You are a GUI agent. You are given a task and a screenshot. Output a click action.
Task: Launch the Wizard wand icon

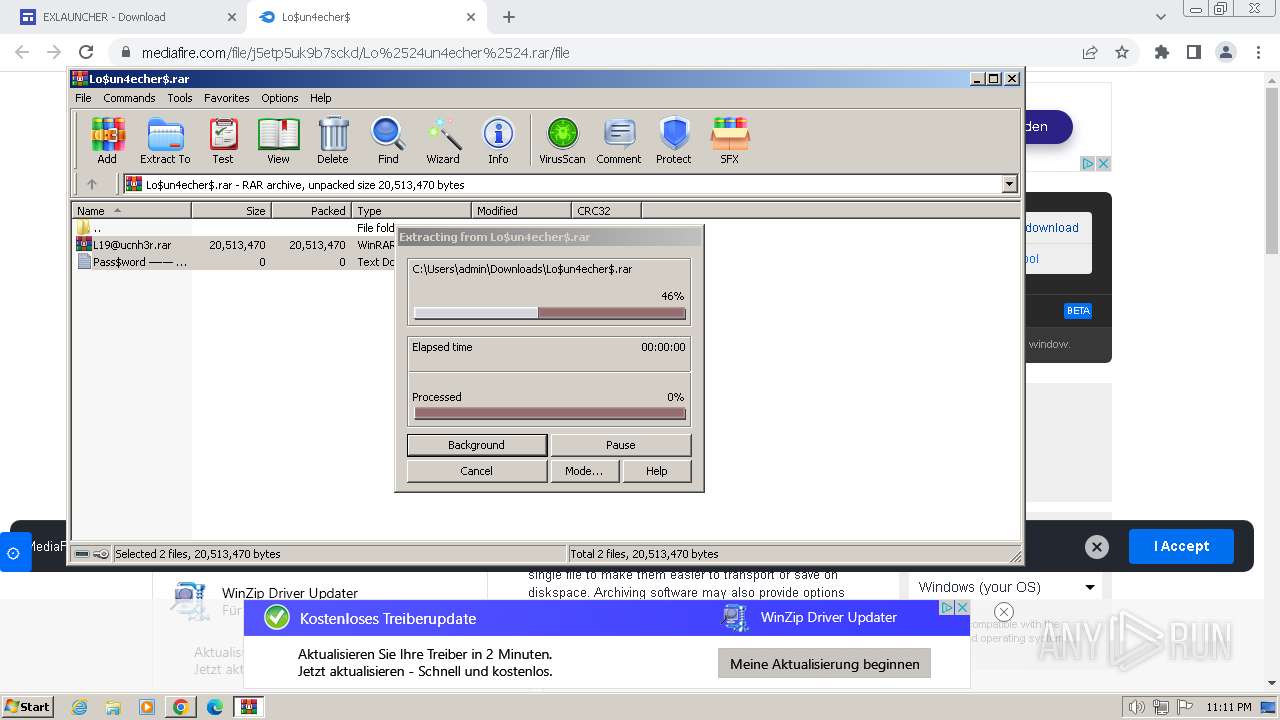(x=443, y=141)
